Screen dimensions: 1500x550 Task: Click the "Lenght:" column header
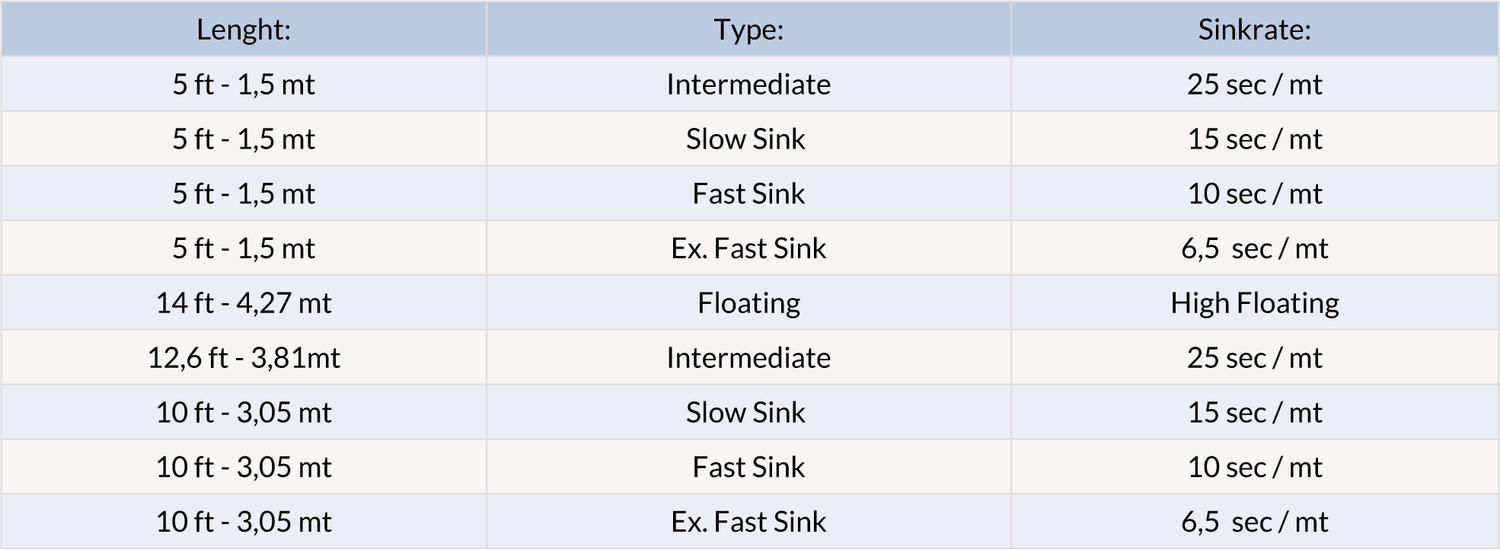243,30
